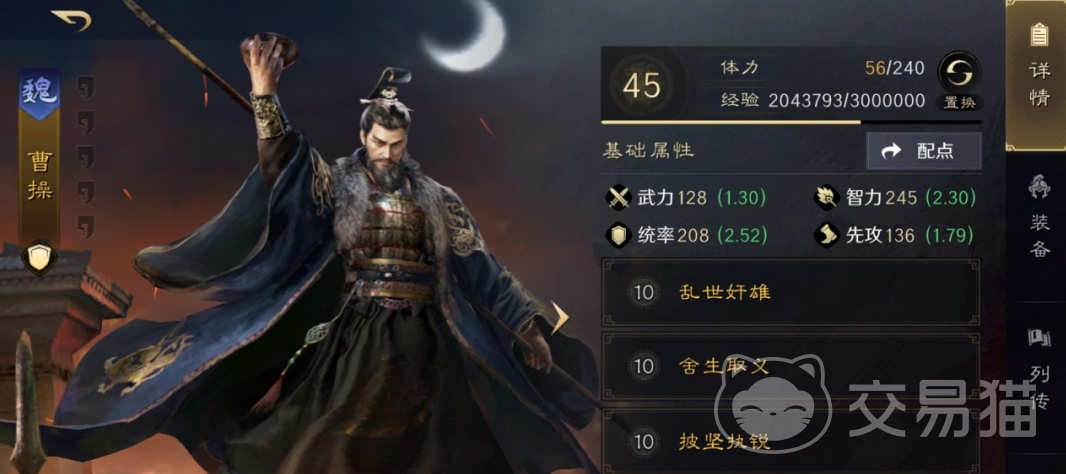The width and height of the screenshot is (1066, 474).
Task: Tap the experience progress bar
Action: [x=791, y=122]
